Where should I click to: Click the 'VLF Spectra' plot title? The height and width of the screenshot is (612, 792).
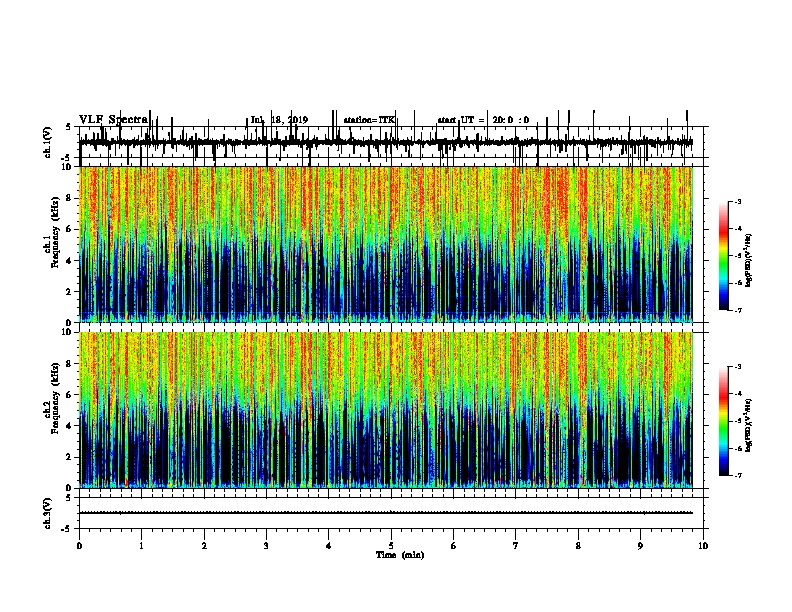click(x=114, y=120)
